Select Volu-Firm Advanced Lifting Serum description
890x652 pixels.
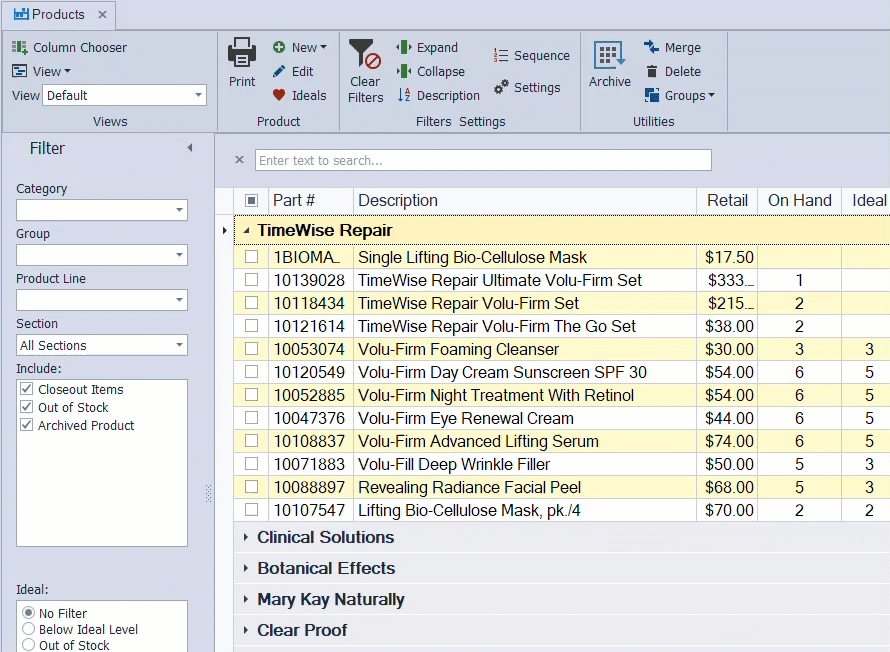478,441
